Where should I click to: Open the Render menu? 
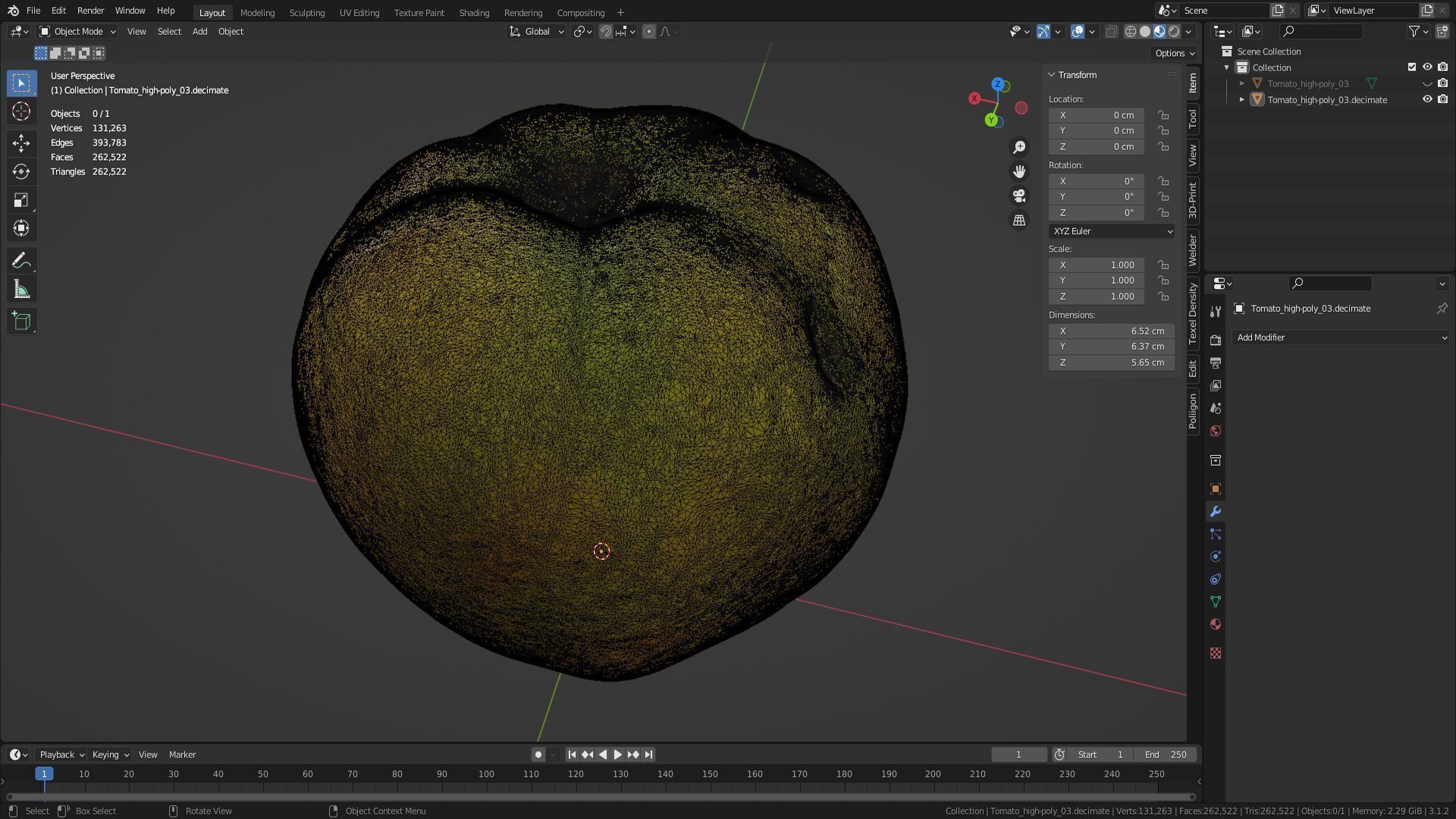tap(90, 11)
